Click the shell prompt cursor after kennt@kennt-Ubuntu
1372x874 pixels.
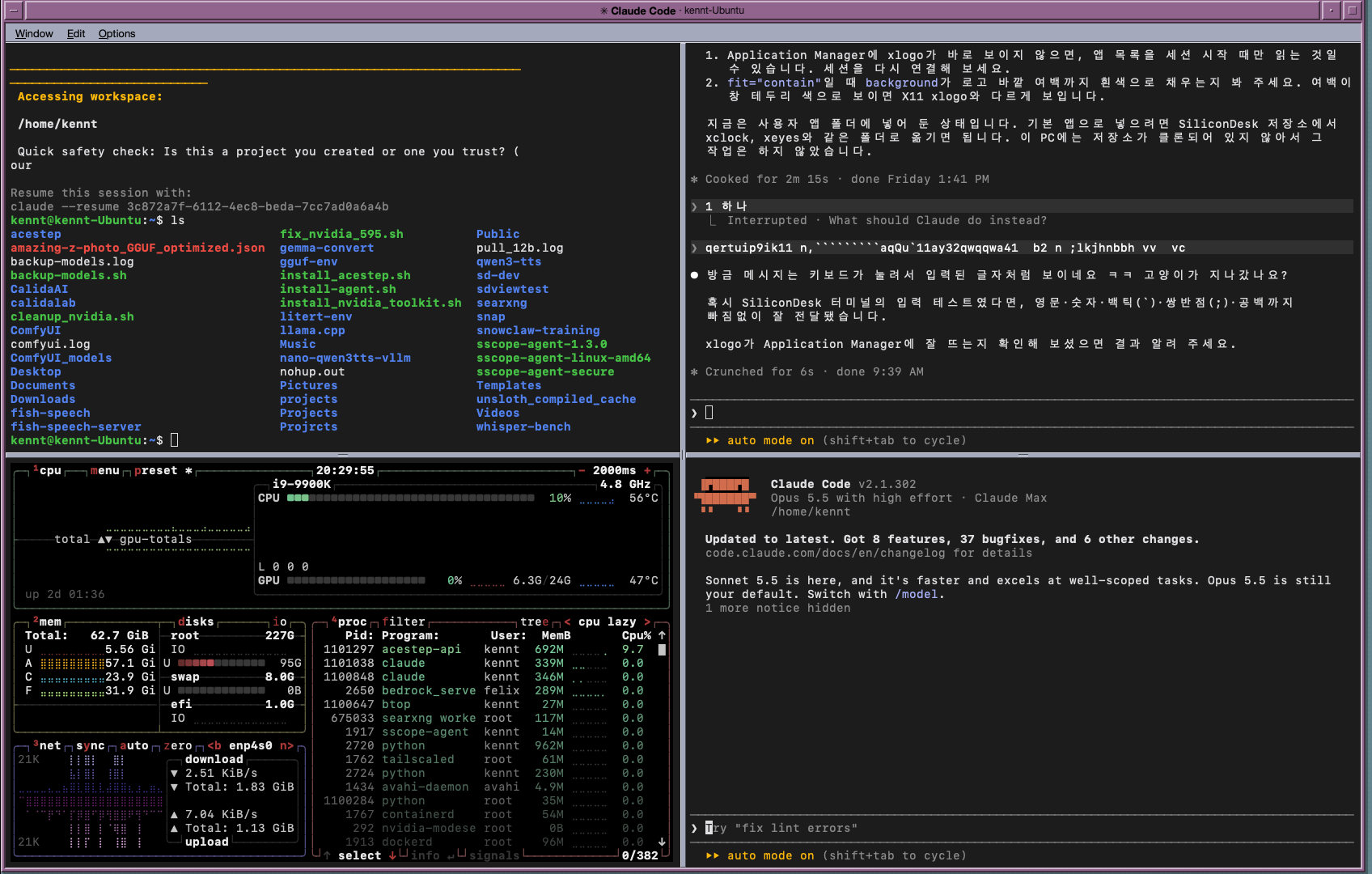[174, 440]
